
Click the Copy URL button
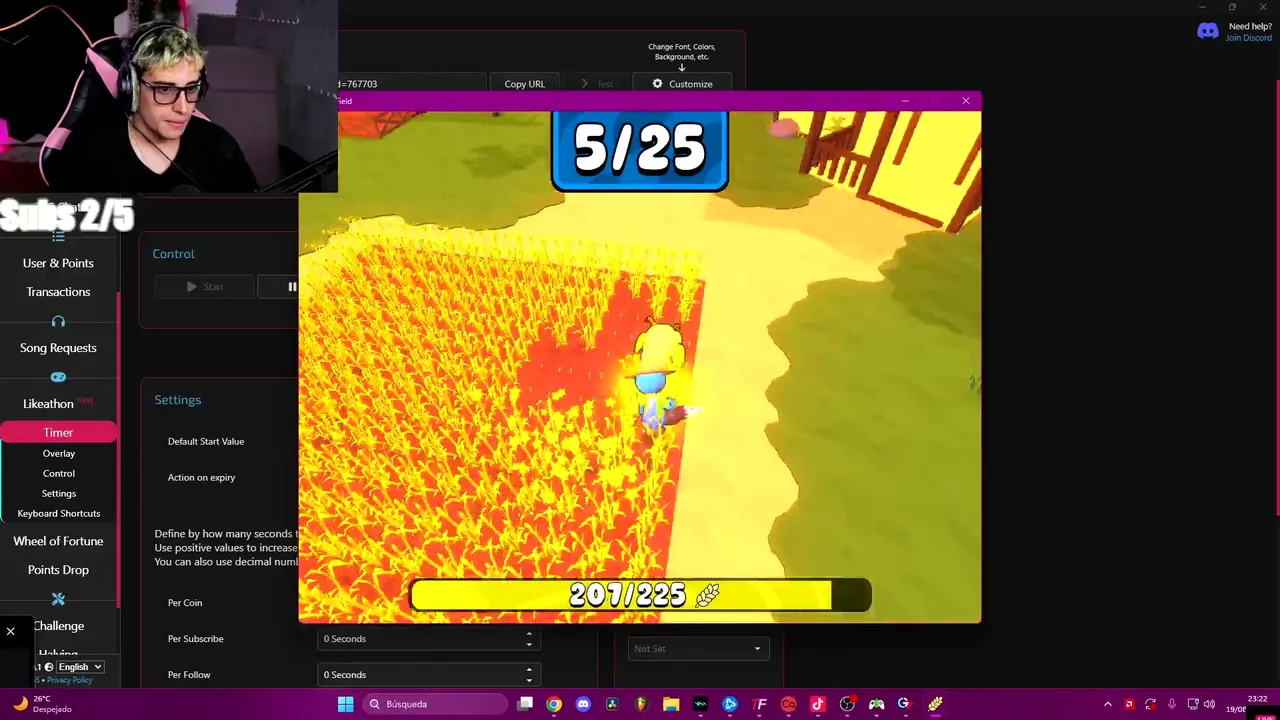(x=524, y=84)
